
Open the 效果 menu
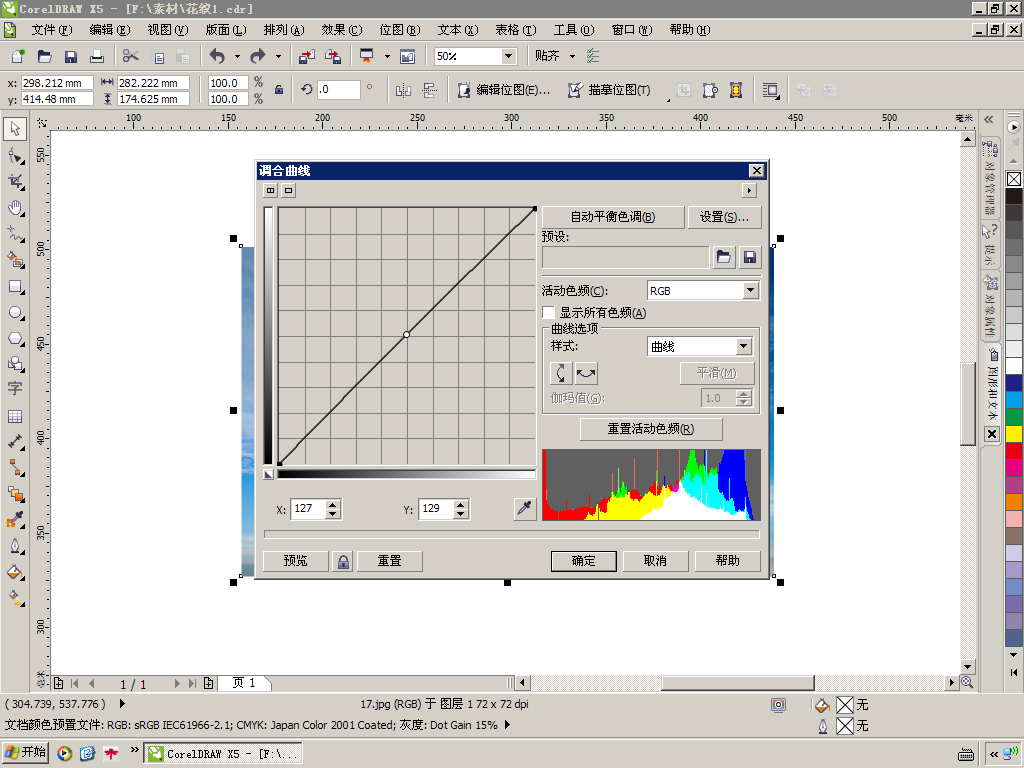coord(342,30)
